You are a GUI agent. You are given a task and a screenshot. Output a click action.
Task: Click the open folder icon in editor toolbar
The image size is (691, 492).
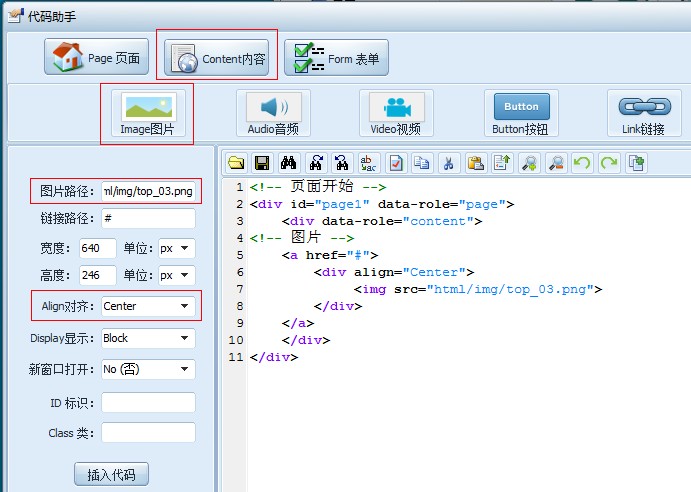[x=236, y=163]
